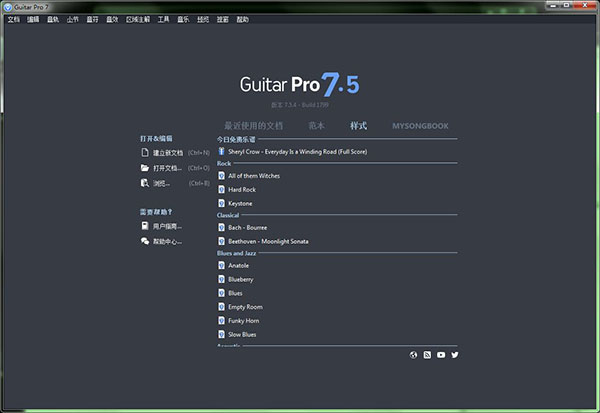Click the new document icon beside 建立新文档

coord(146,153)
